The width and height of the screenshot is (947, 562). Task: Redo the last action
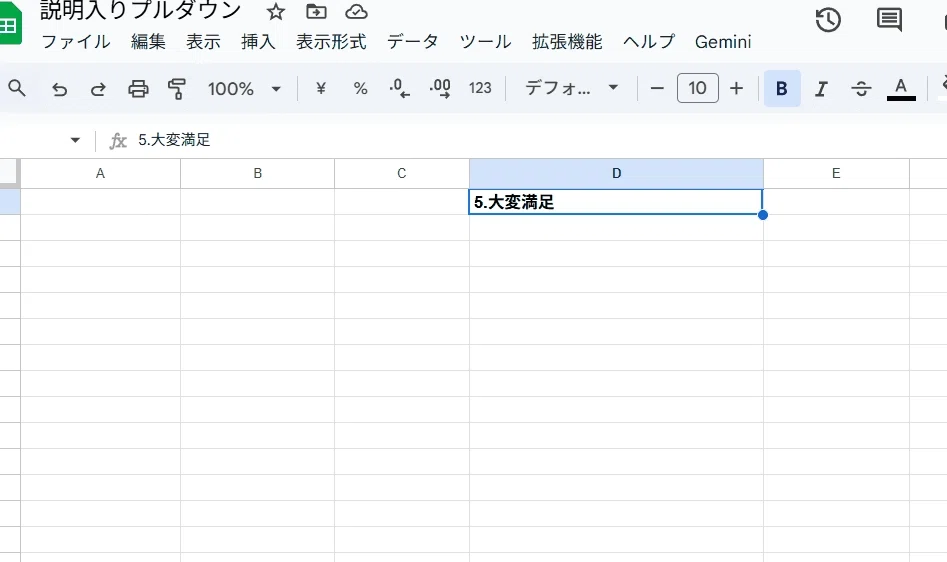click(98, 89)
